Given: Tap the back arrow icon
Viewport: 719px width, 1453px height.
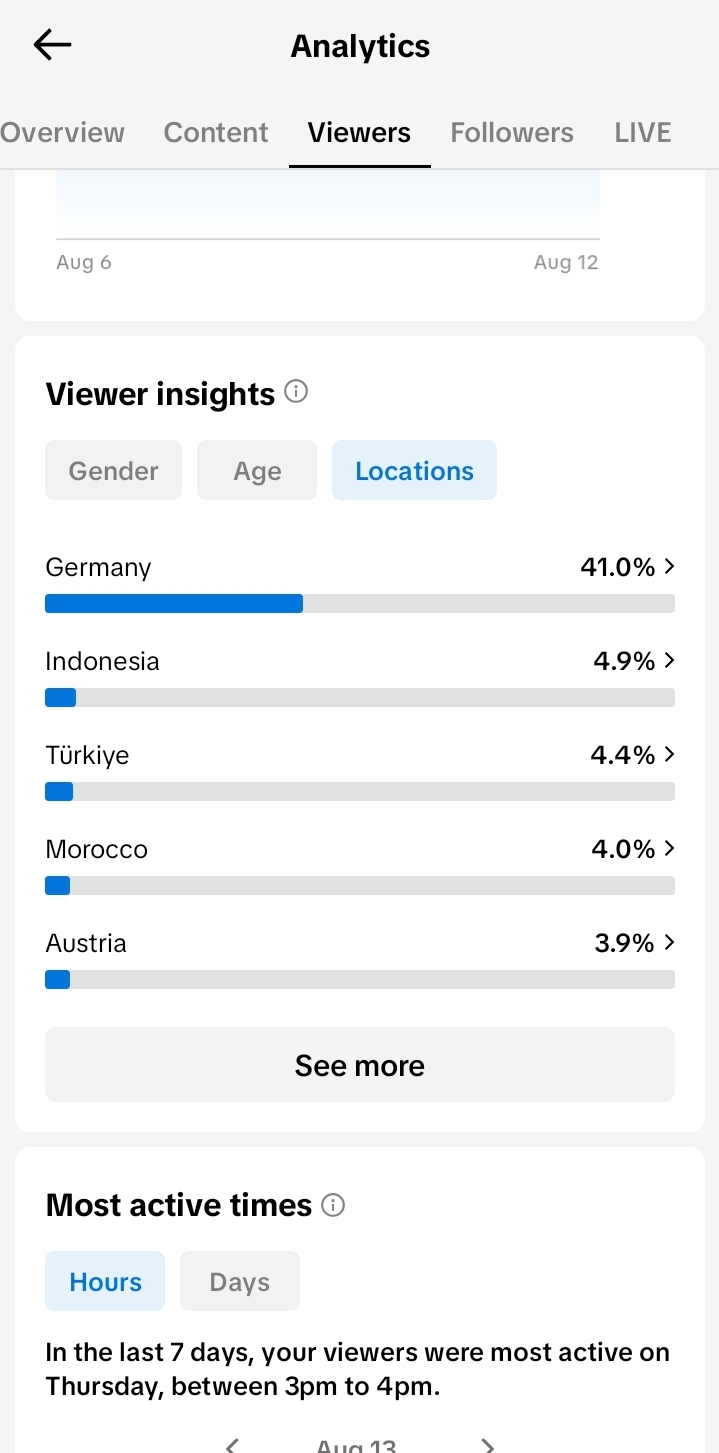Looking at the screenshot, I should coord(52,45).
